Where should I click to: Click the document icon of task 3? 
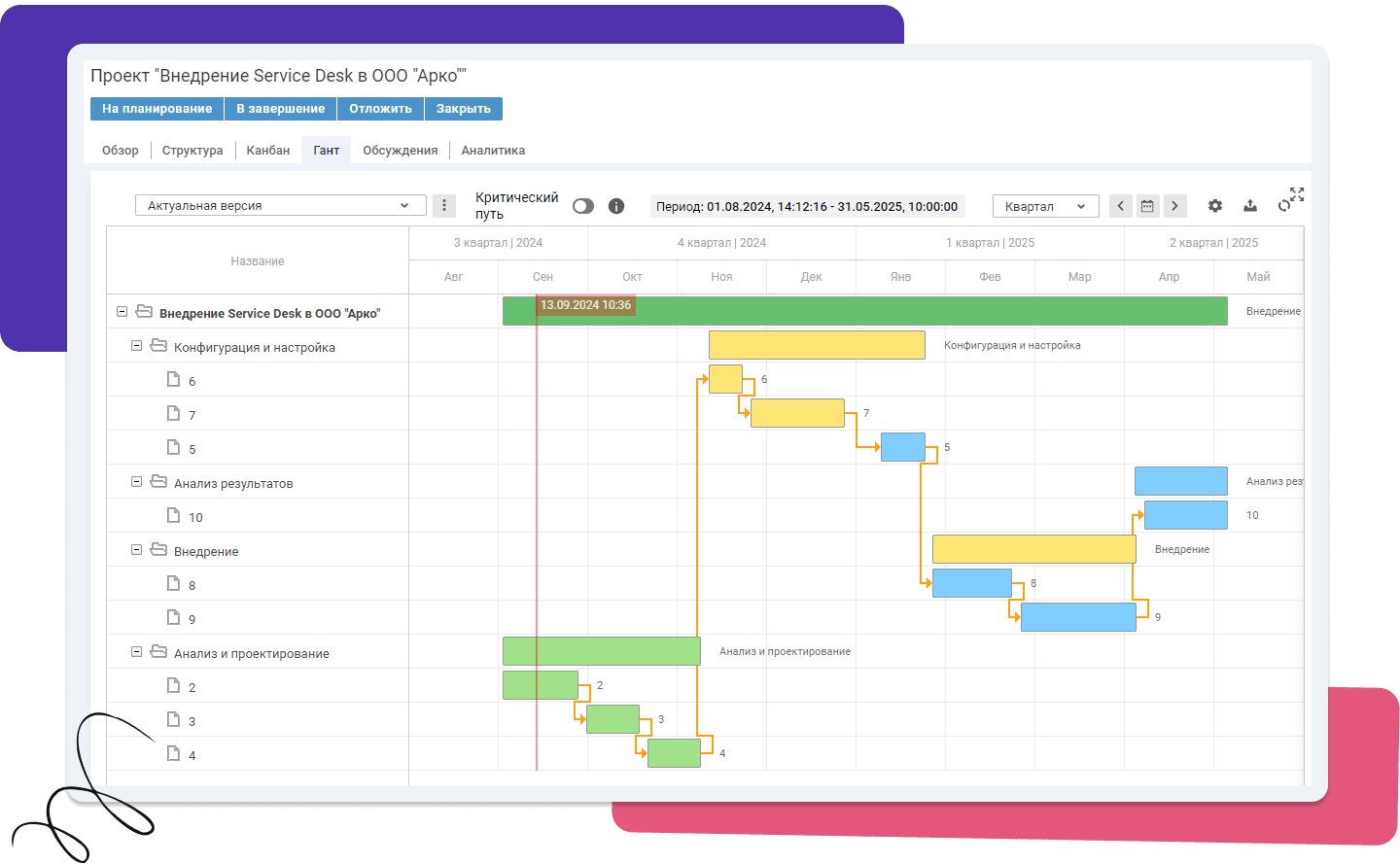173,719
